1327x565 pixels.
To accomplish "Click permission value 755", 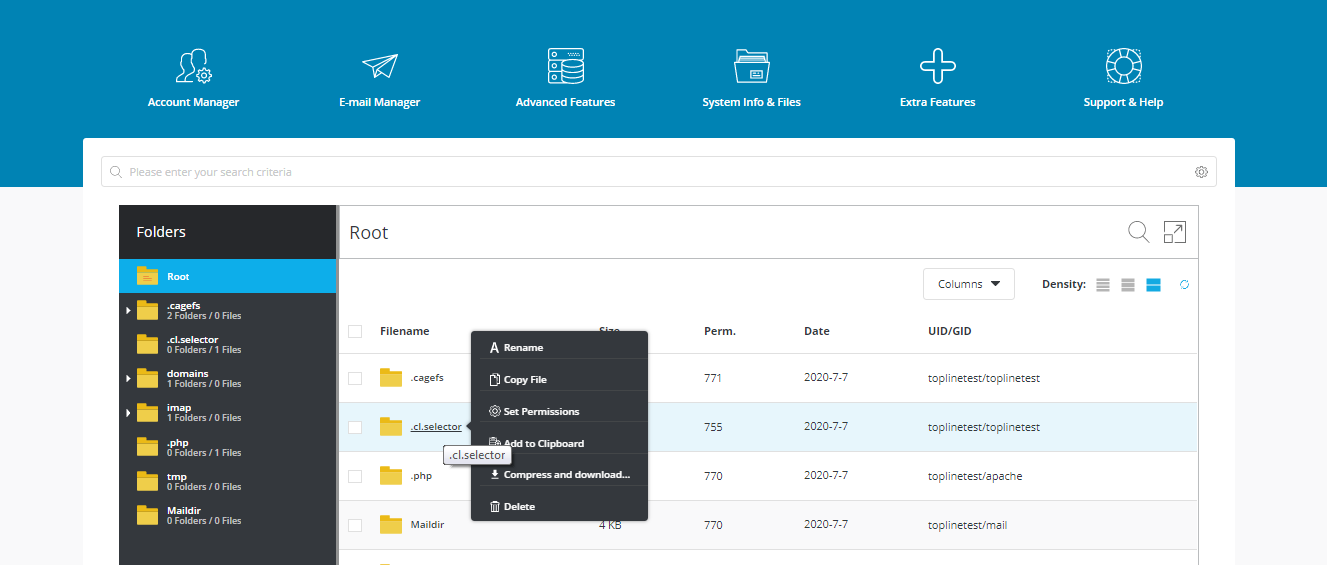I will point(713,427).
